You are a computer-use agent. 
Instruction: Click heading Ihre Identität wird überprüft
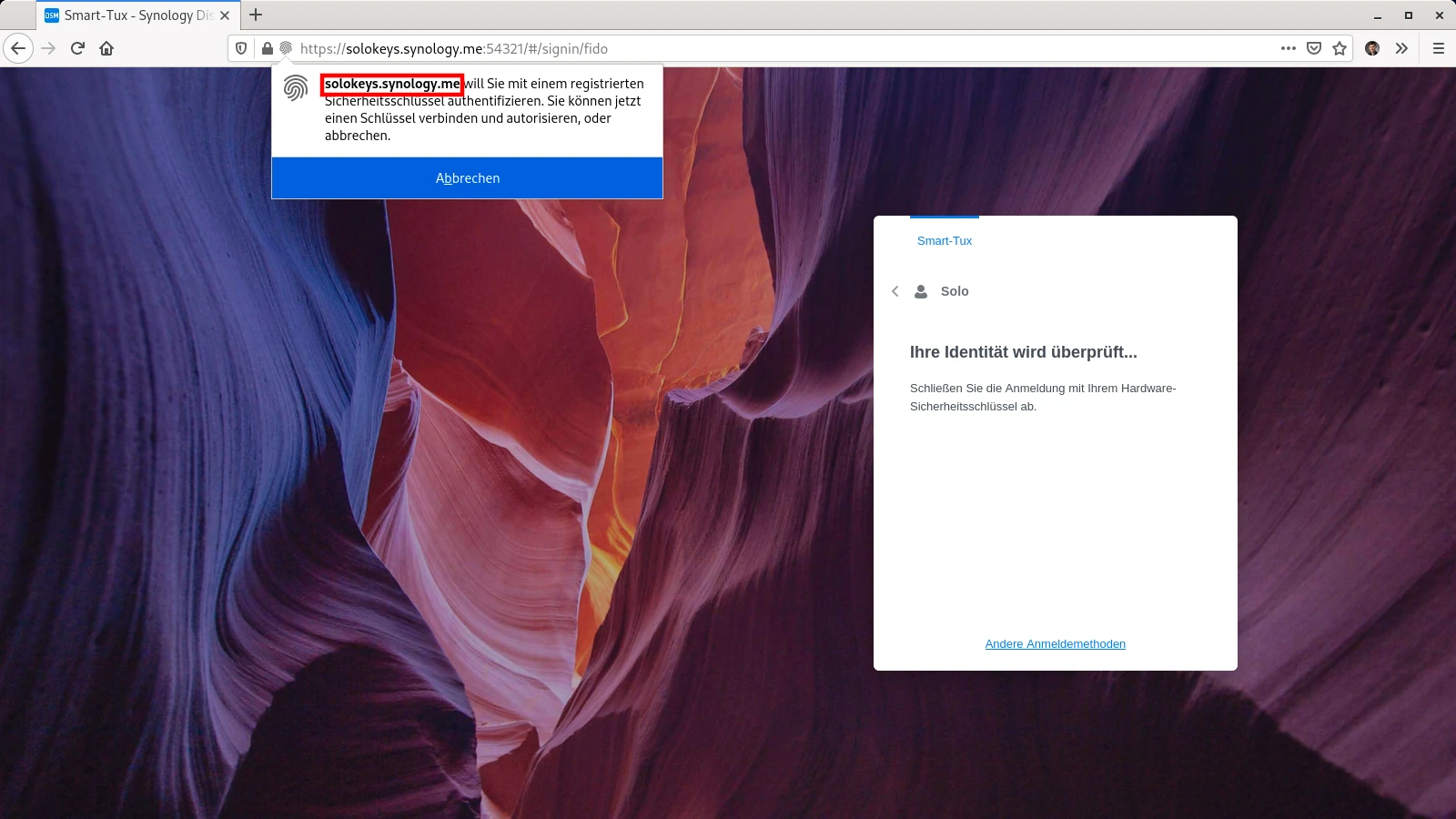point(1024,352)
